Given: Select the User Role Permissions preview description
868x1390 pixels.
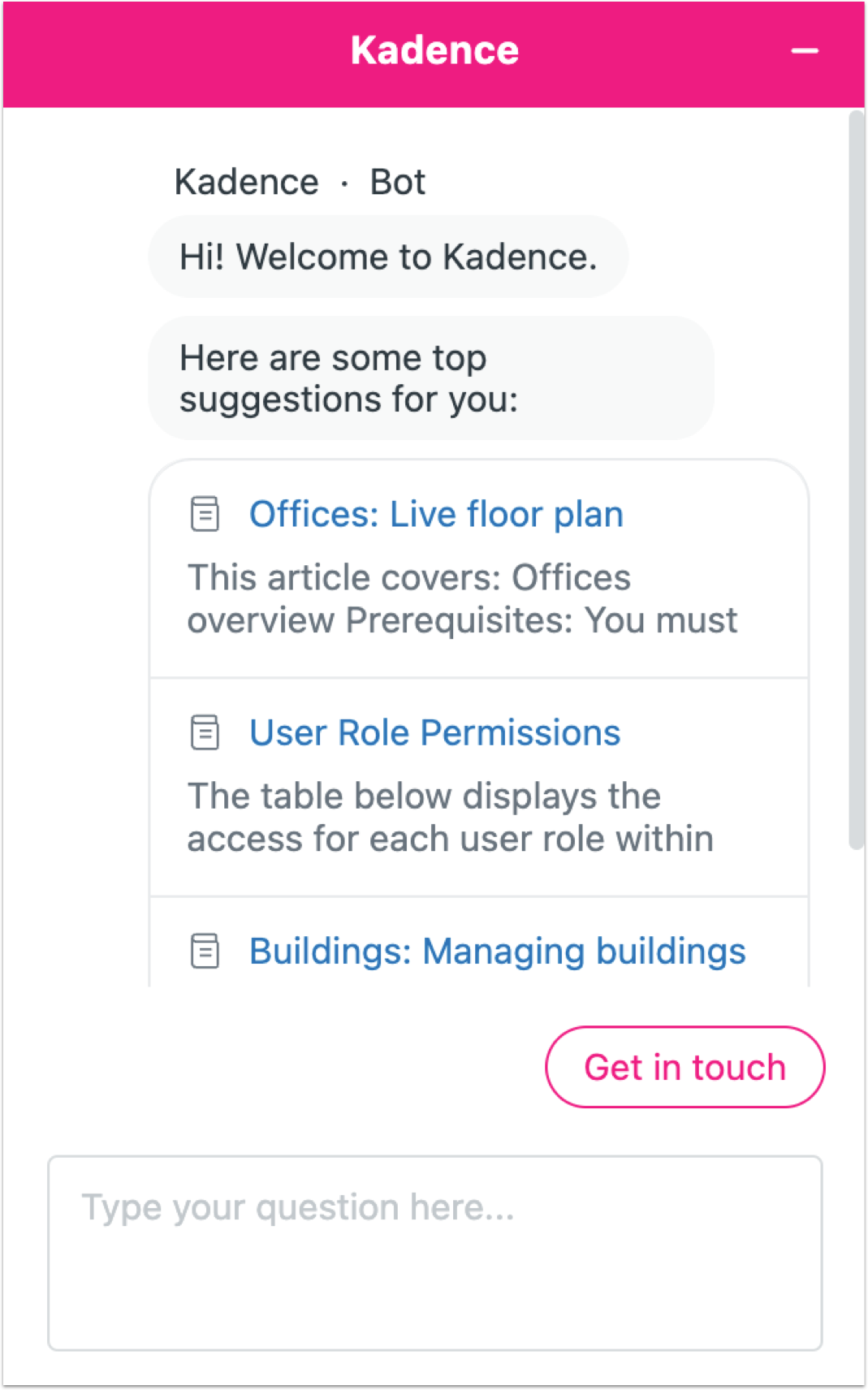Looking at the screenshot, I should [451, 818].
